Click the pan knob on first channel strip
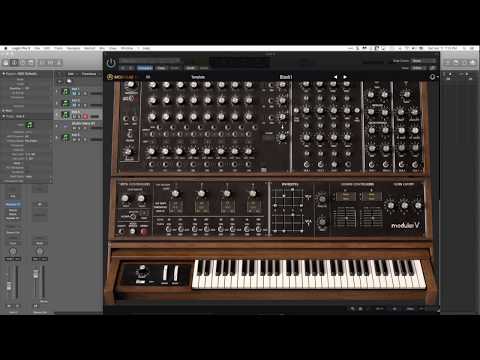 pos(13,251)
